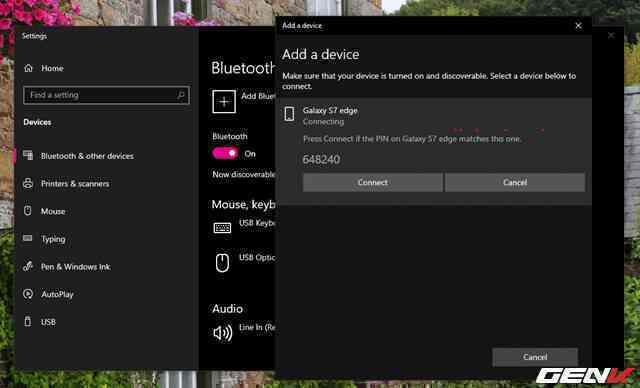Screen dimensions: 640x388
Task: Select the Galaxy S7 edge device name
Action: 330,110
